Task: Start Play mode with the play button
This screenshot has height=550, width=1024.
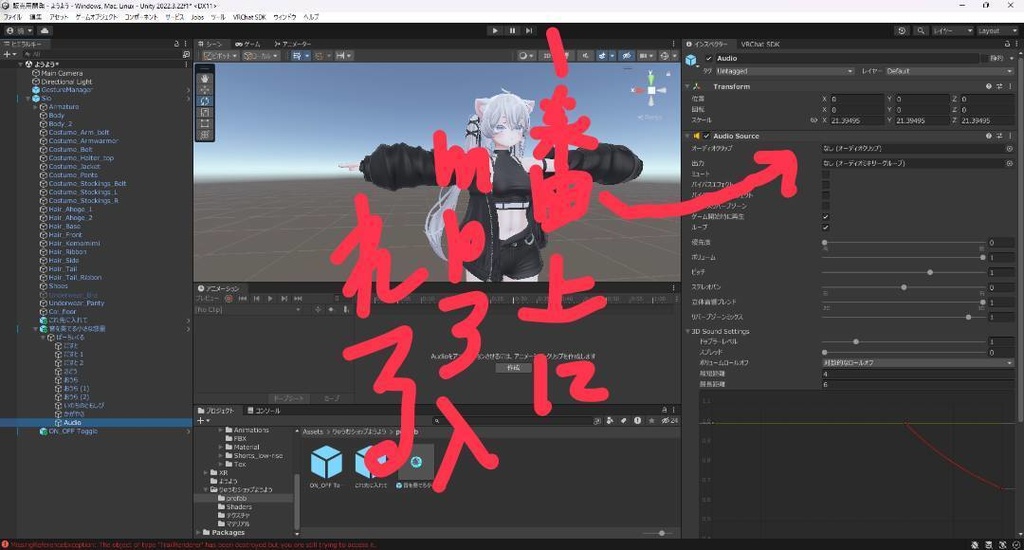Action: pos(495,31)
